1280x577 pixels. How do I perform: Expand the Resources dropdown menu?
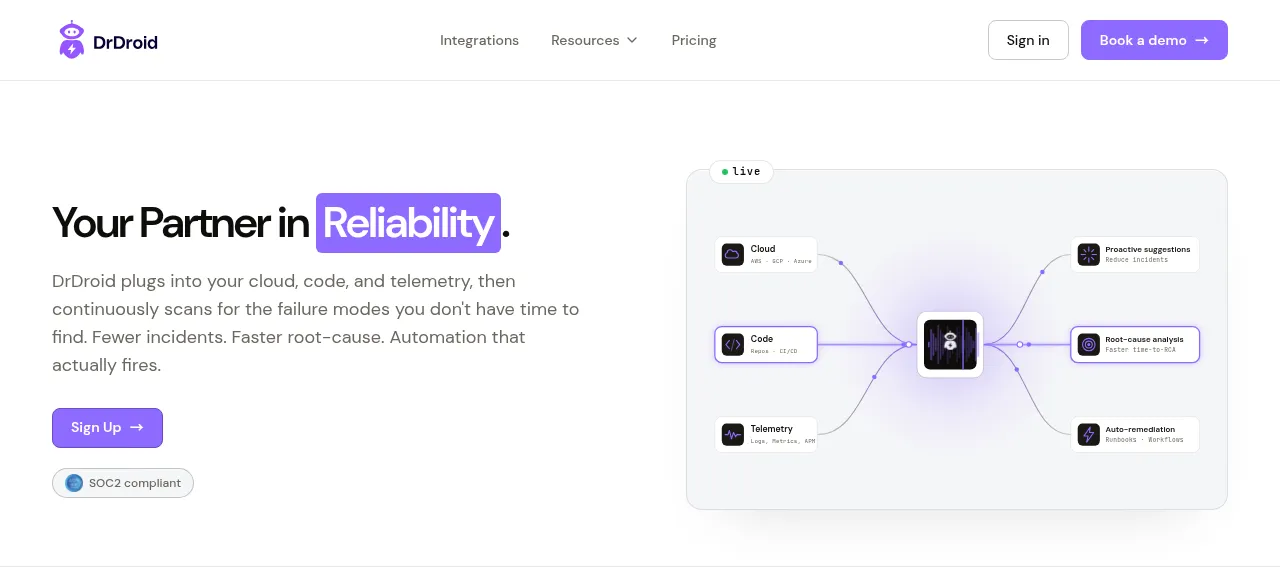pos(594,40)
